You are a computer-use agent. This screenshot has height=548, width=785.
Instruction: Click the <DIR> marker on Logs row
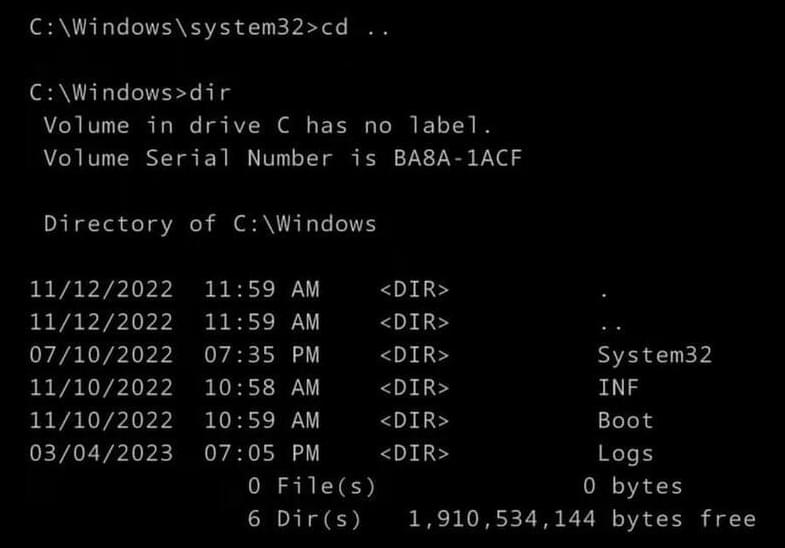(x=414, y=453)
